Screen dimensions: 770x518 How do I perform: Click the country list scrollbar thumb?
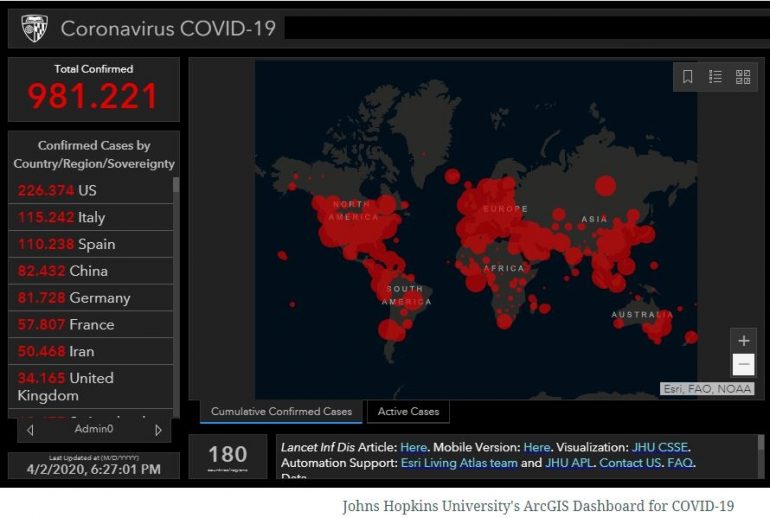tap(176, 185)
